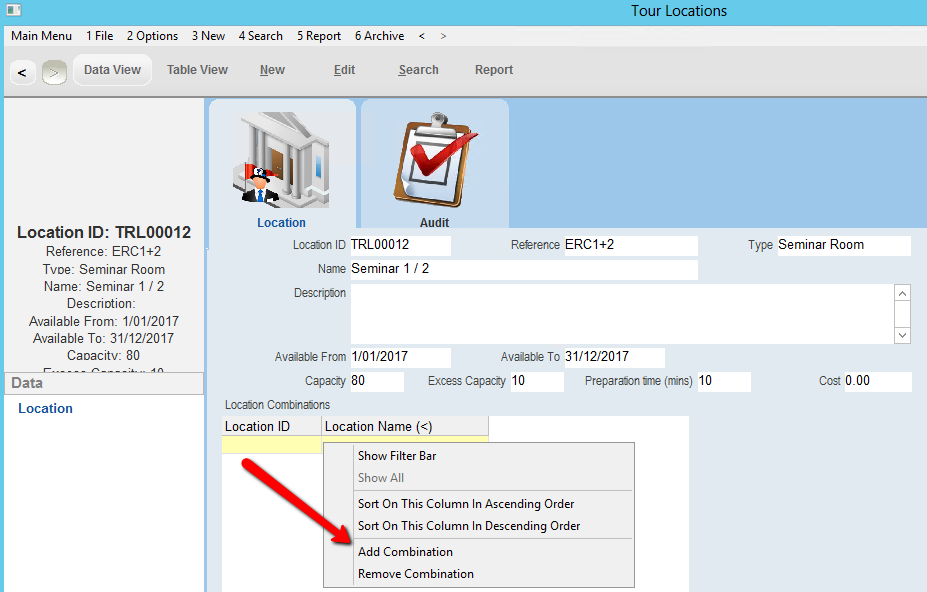Select Add Combination from context menu

click(x=405, y=552)
